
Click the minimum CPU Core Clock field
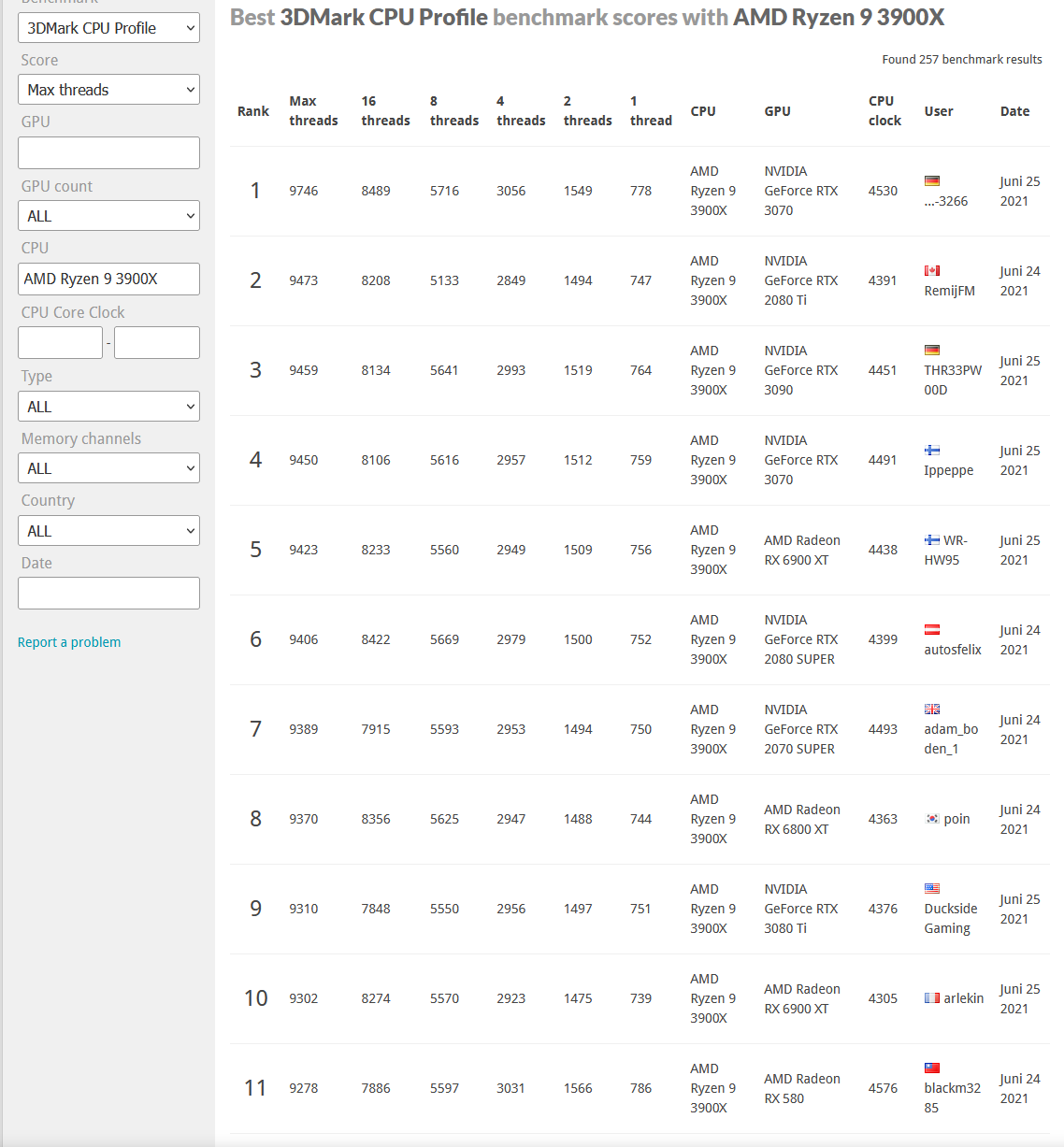(x=60, y=343)
